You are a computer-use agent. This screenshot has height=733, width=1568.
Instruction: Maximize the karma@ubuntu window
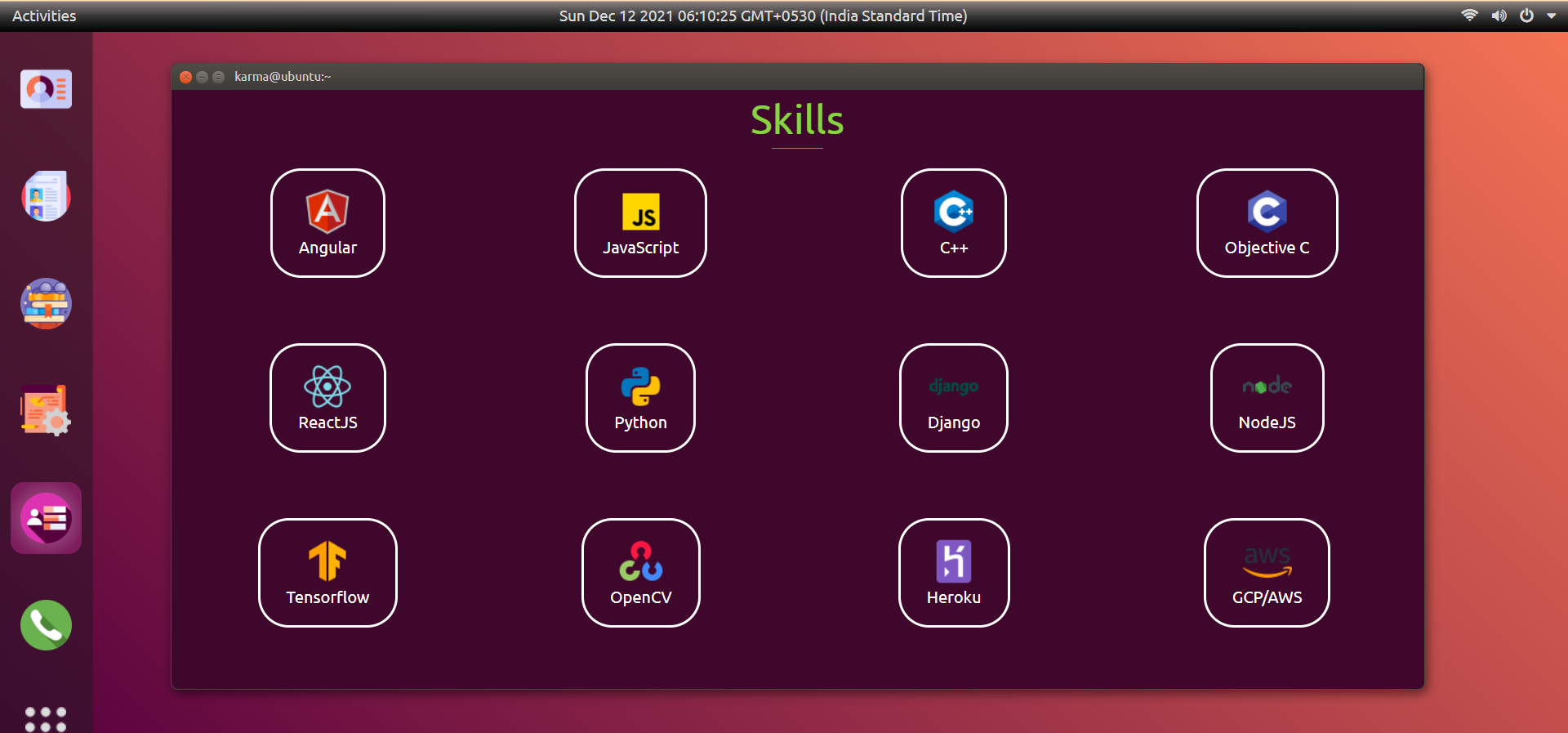[219, 77]
